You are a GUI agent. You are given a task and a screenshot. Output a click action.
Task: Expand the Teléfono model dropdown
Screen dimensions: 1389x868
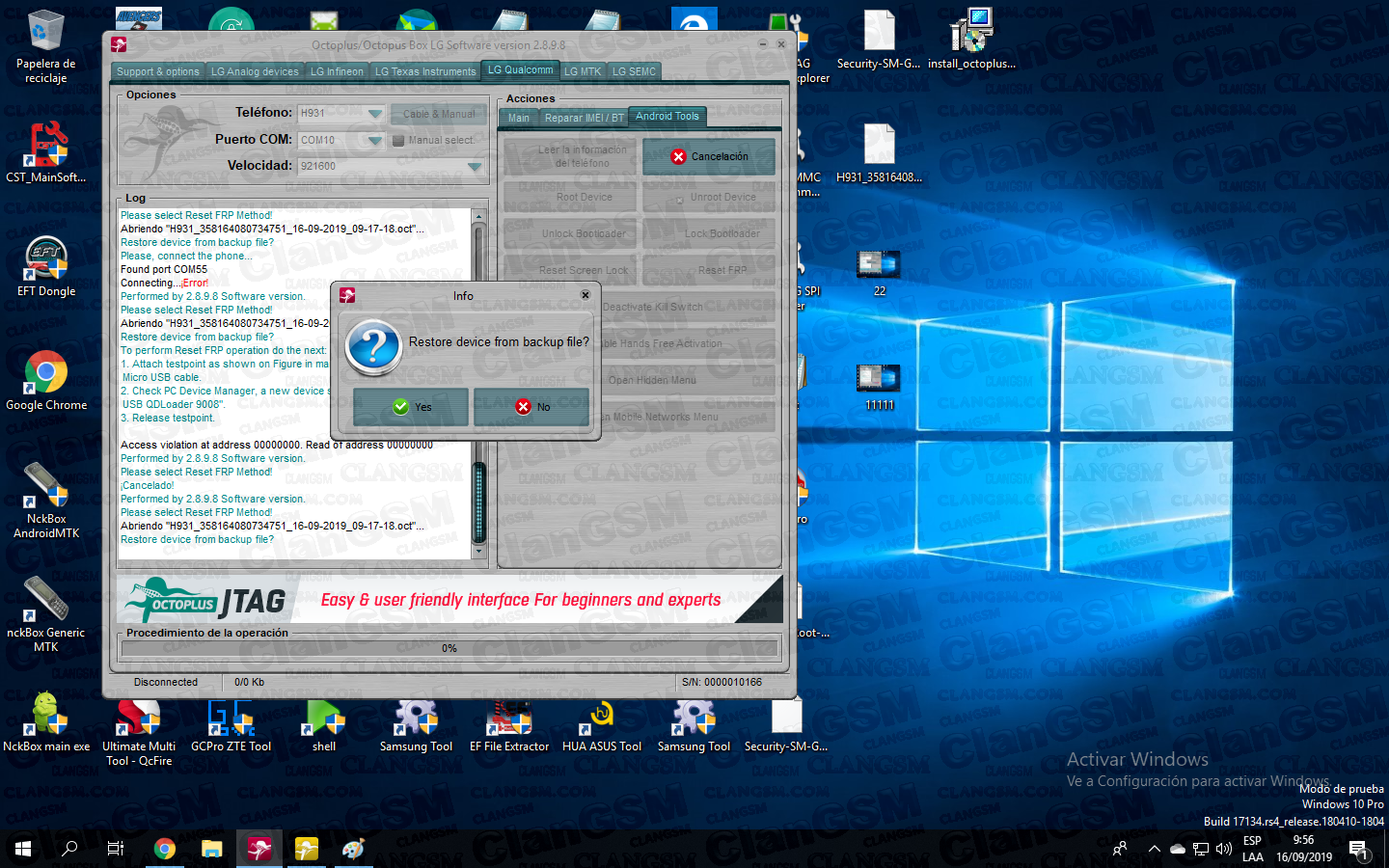pos(375,114)
